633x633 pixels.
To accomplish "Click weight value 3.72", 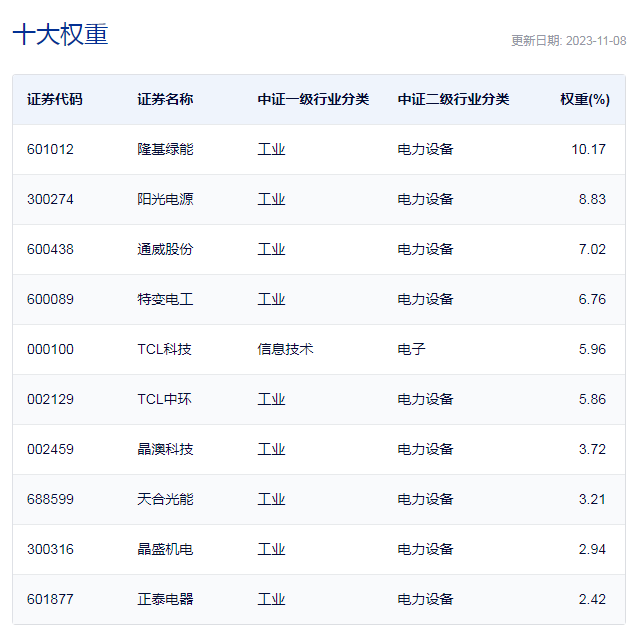I will coord(592,450).
